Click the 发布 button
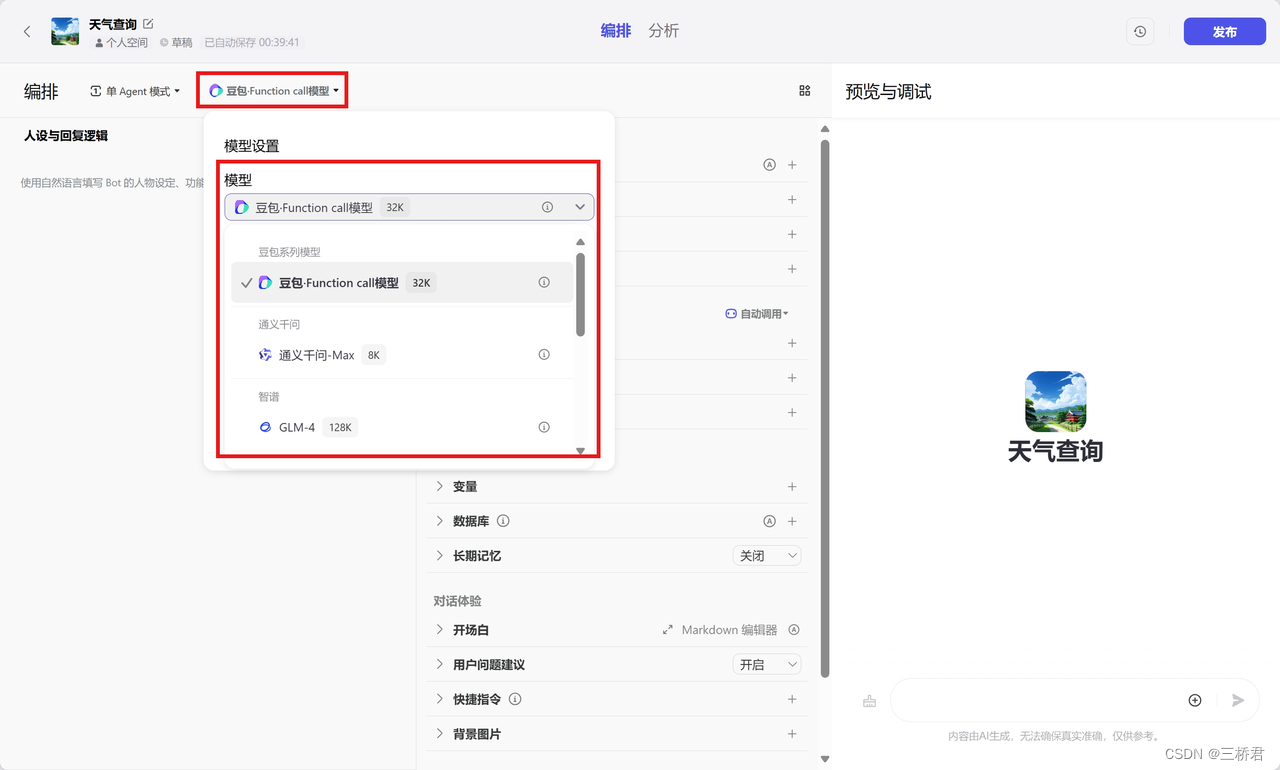This screenshot has height=770, width=1280. tap(1224, 32)
